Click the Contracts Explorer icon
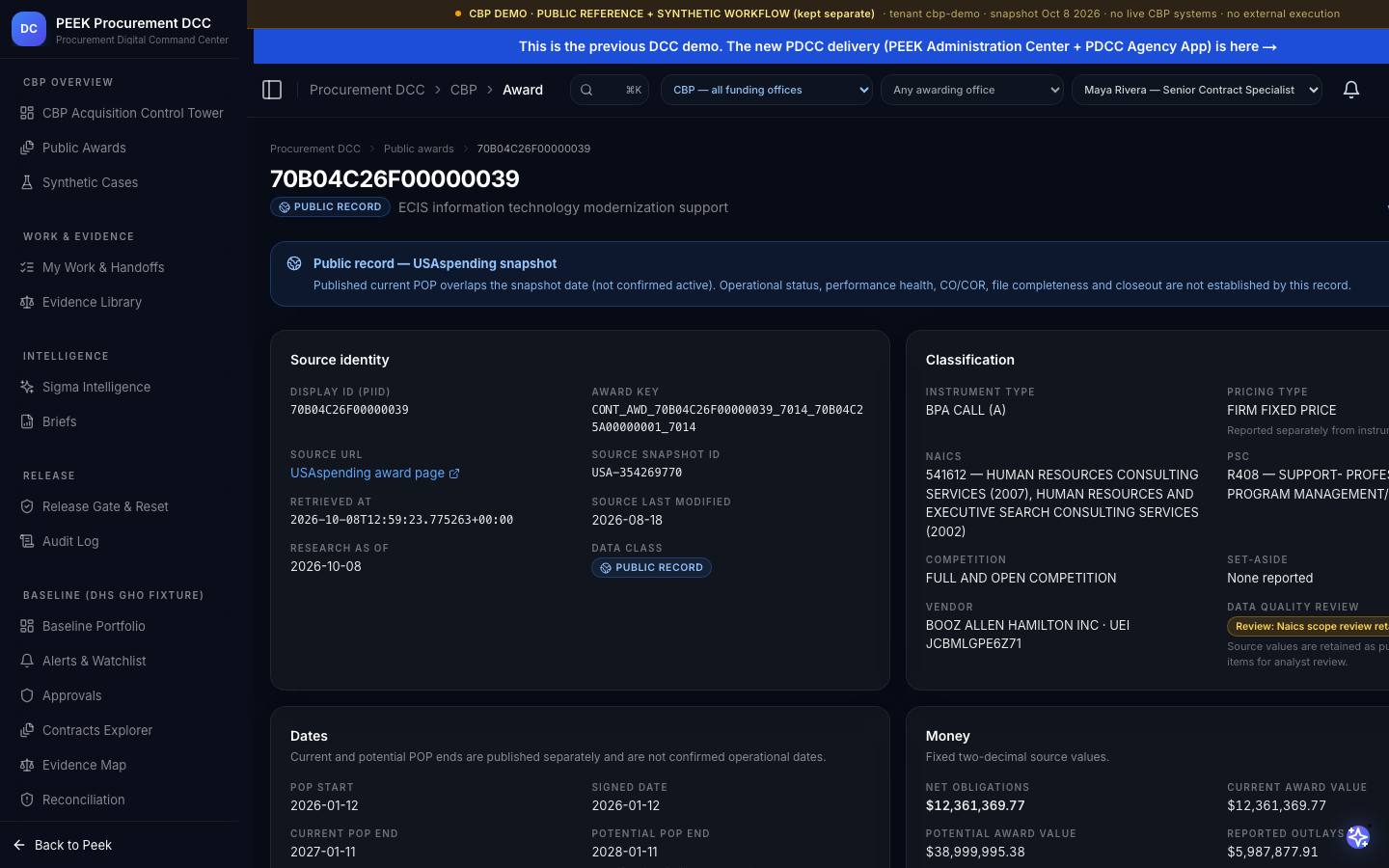The image size is (1389, 868). point(27,730)
